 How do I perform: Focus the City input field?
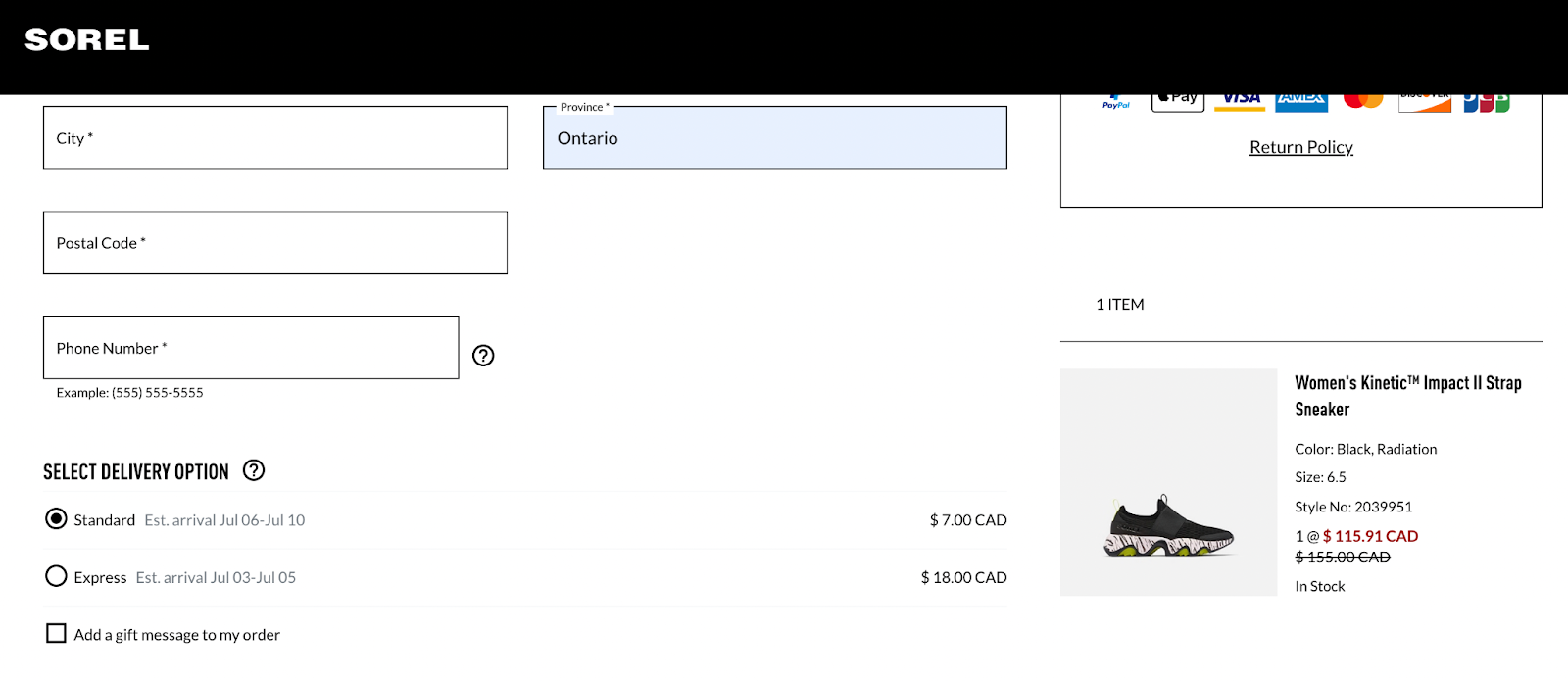pos(275,137)
